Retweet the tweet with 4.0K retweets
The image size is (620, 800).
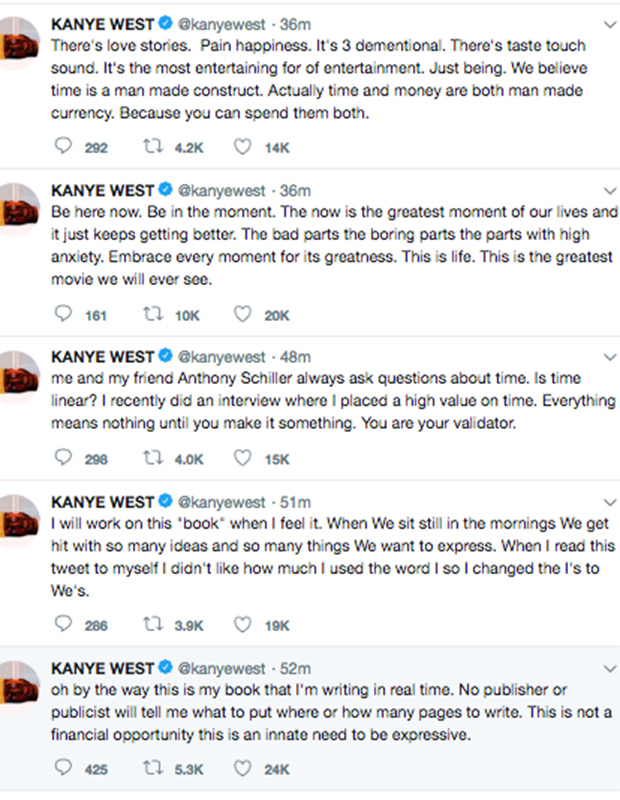click(156, 459)
